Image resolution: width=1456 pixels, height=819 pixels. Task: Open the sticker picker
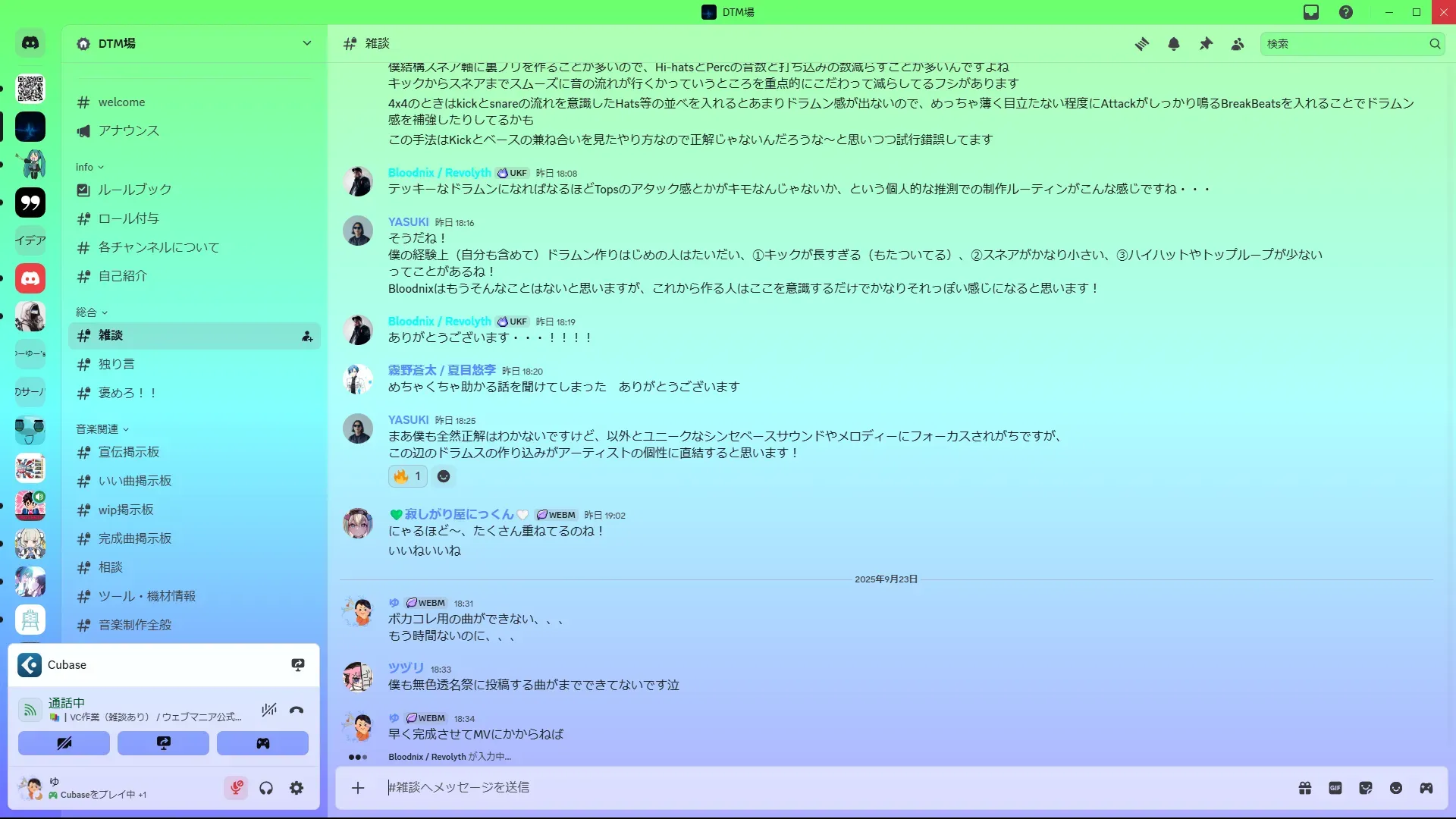click(x=1366, y=788)
